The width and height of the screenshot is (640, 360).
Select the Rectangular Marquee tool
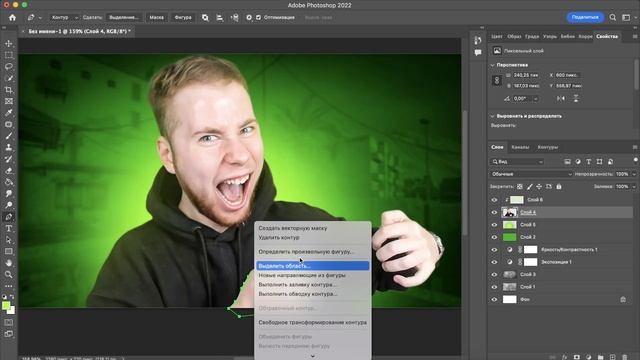[x=9, y=55]
